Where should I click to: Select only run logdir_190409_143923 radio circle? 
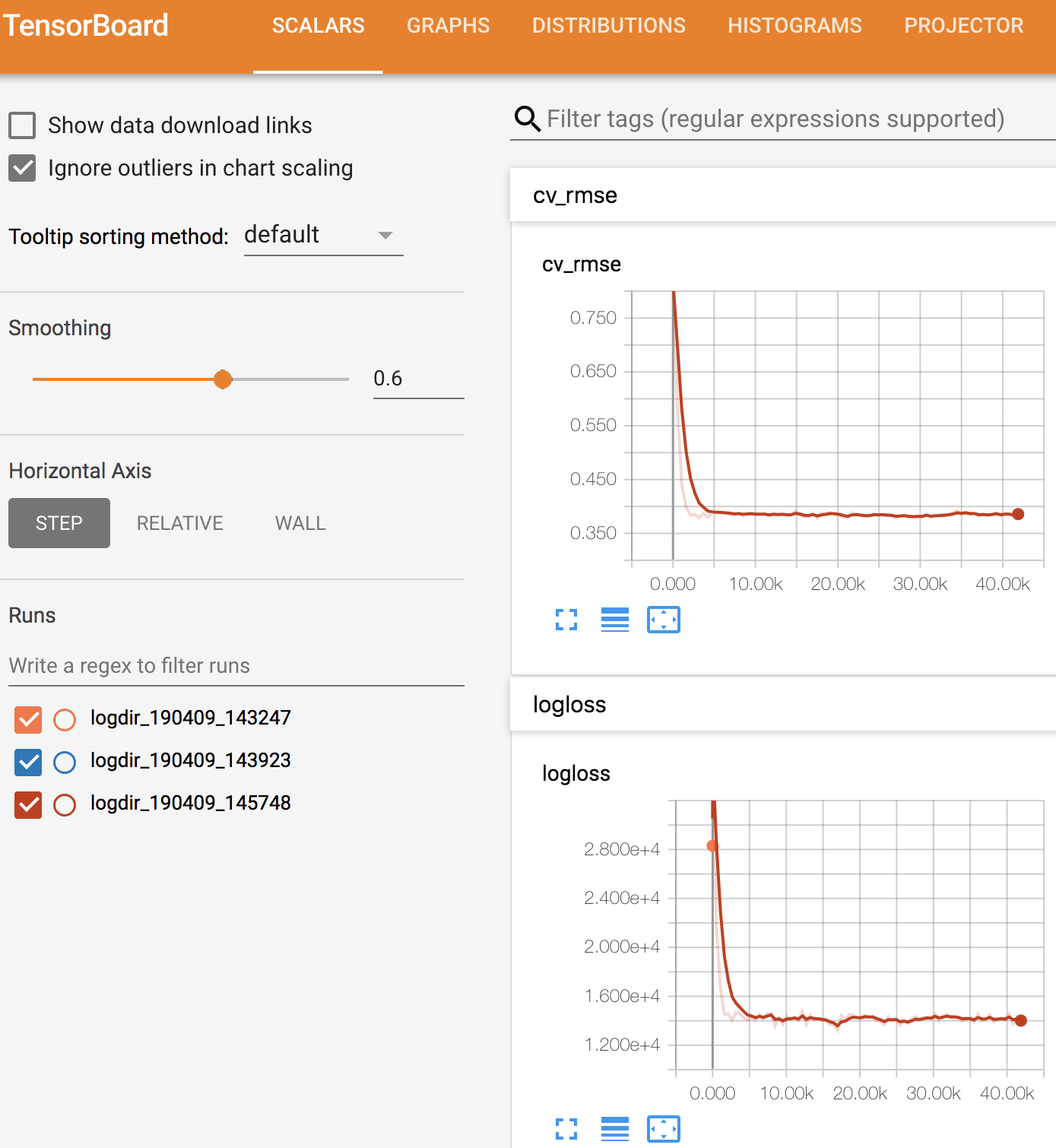[65, 762]
